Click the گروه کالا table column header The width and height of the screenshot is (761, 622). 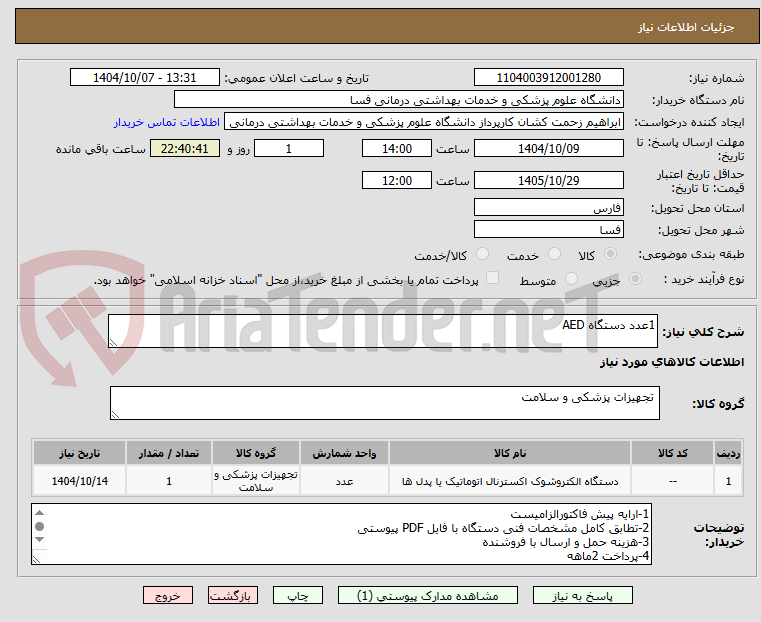point(256,453)
